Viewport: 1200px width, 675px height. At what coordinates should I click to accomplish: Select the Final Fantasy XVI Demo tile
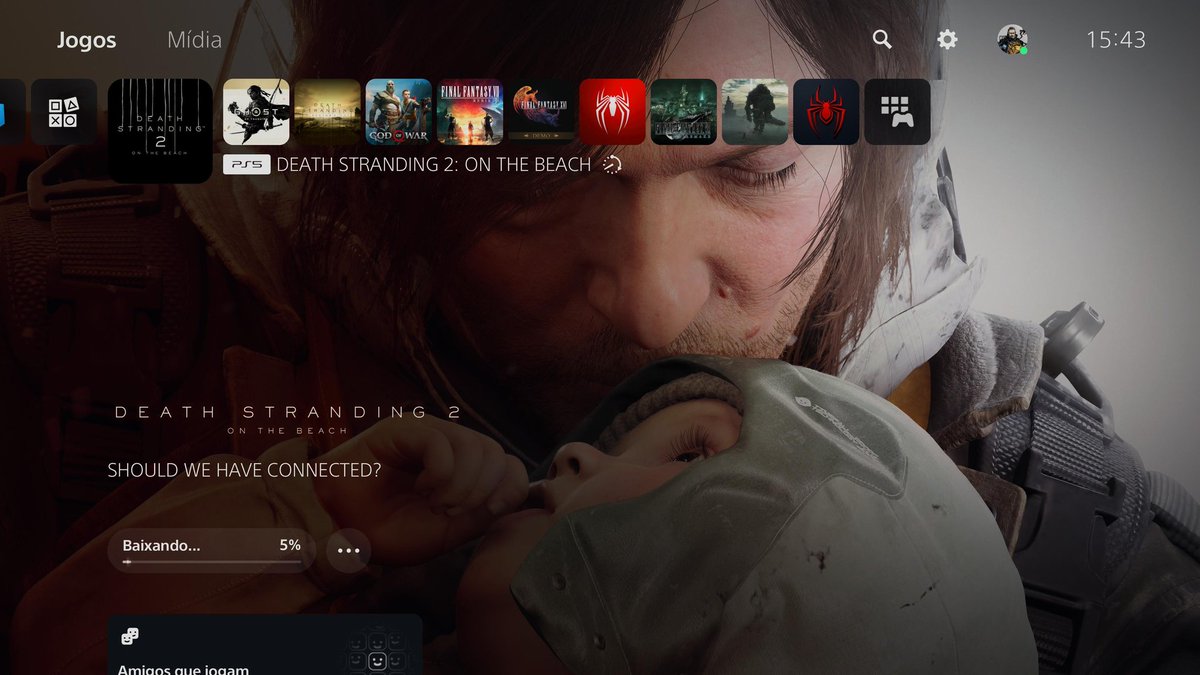(x=541, y=112)
